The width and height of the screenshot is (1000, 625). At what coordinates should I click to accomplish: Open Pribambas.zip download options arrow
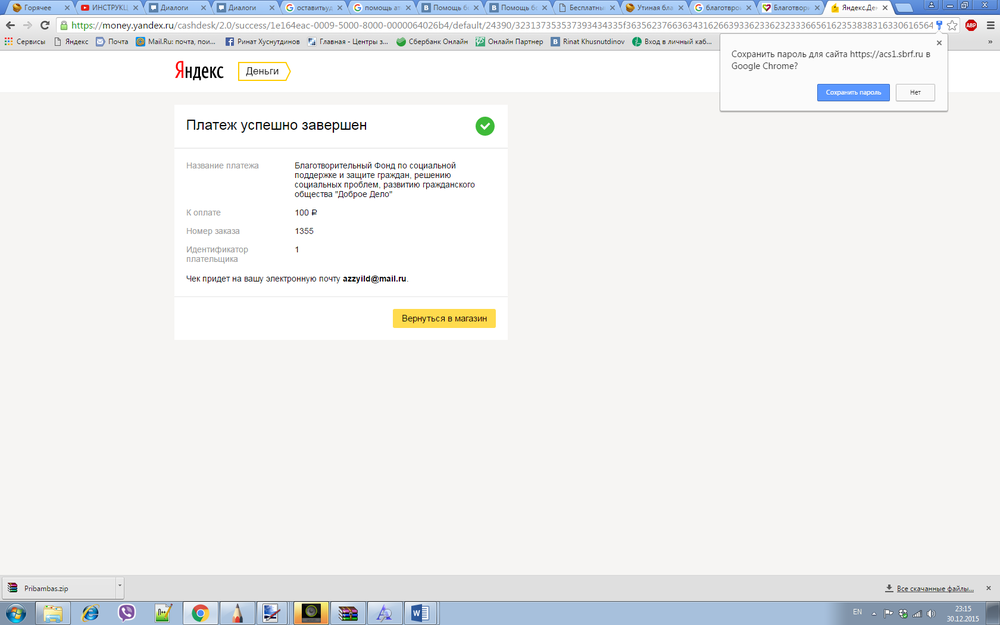point(119,588)
